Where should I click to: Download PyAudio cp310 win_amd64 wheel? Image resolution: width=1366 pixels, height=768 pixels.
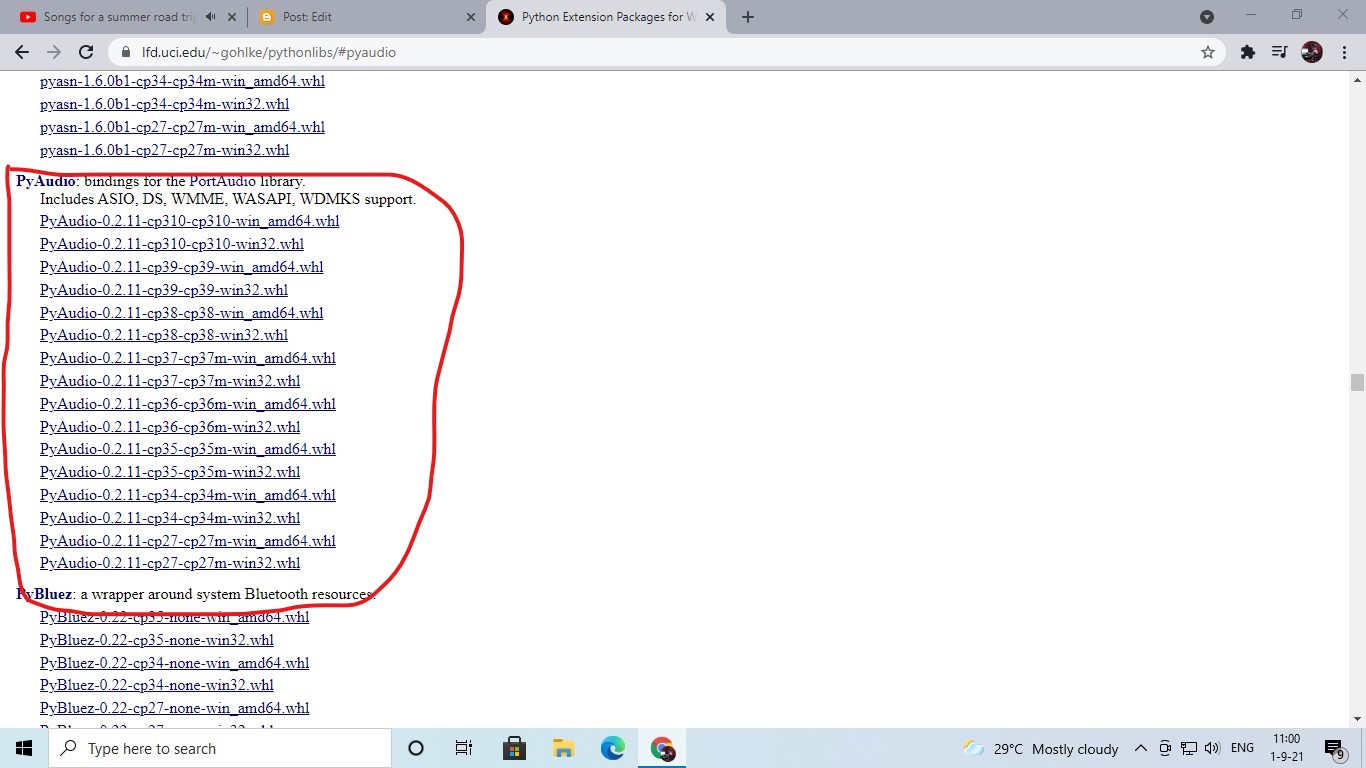tap(190, 221)
